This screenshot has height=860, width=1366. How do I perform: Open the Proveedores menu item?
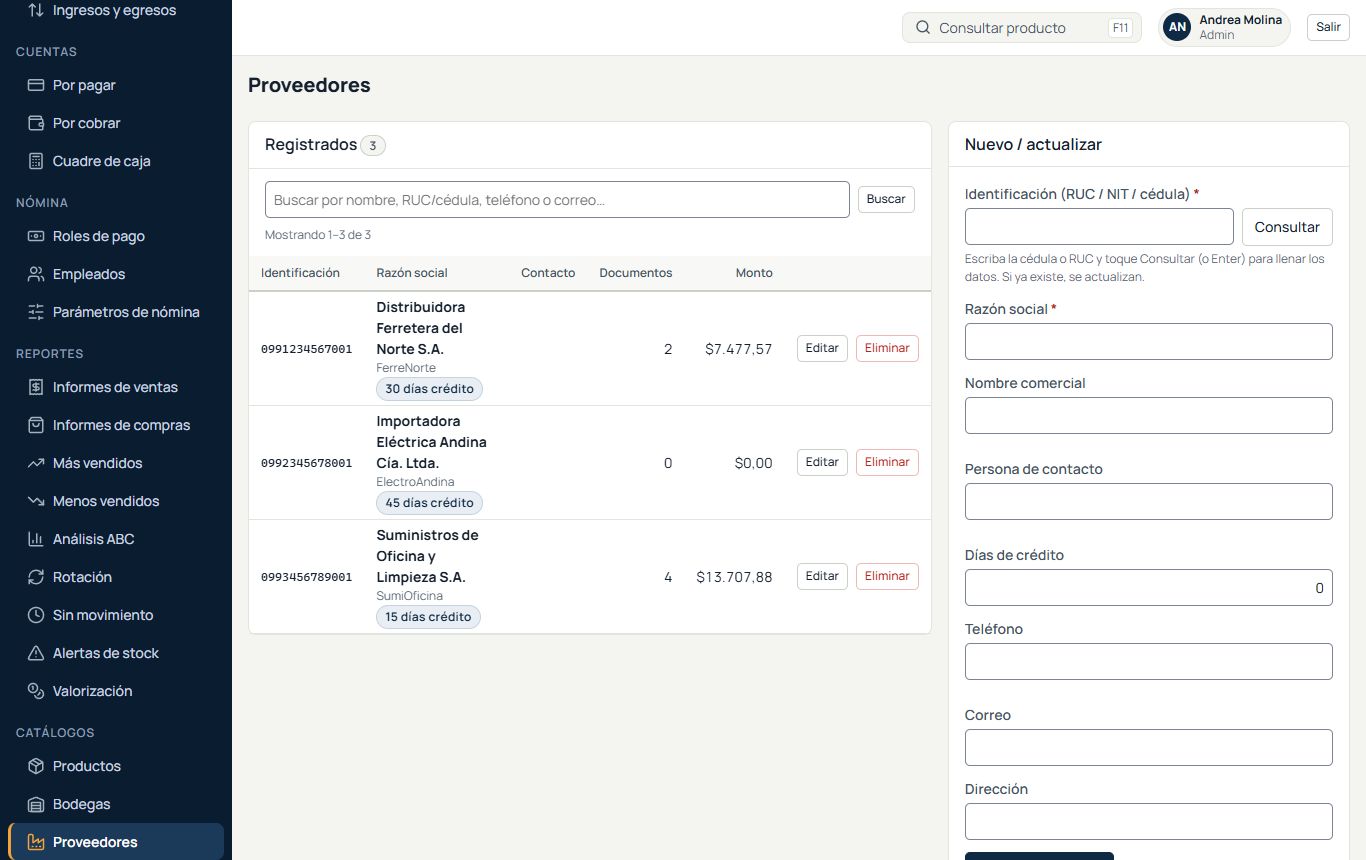pyautogui.click(x=116, y=842)
